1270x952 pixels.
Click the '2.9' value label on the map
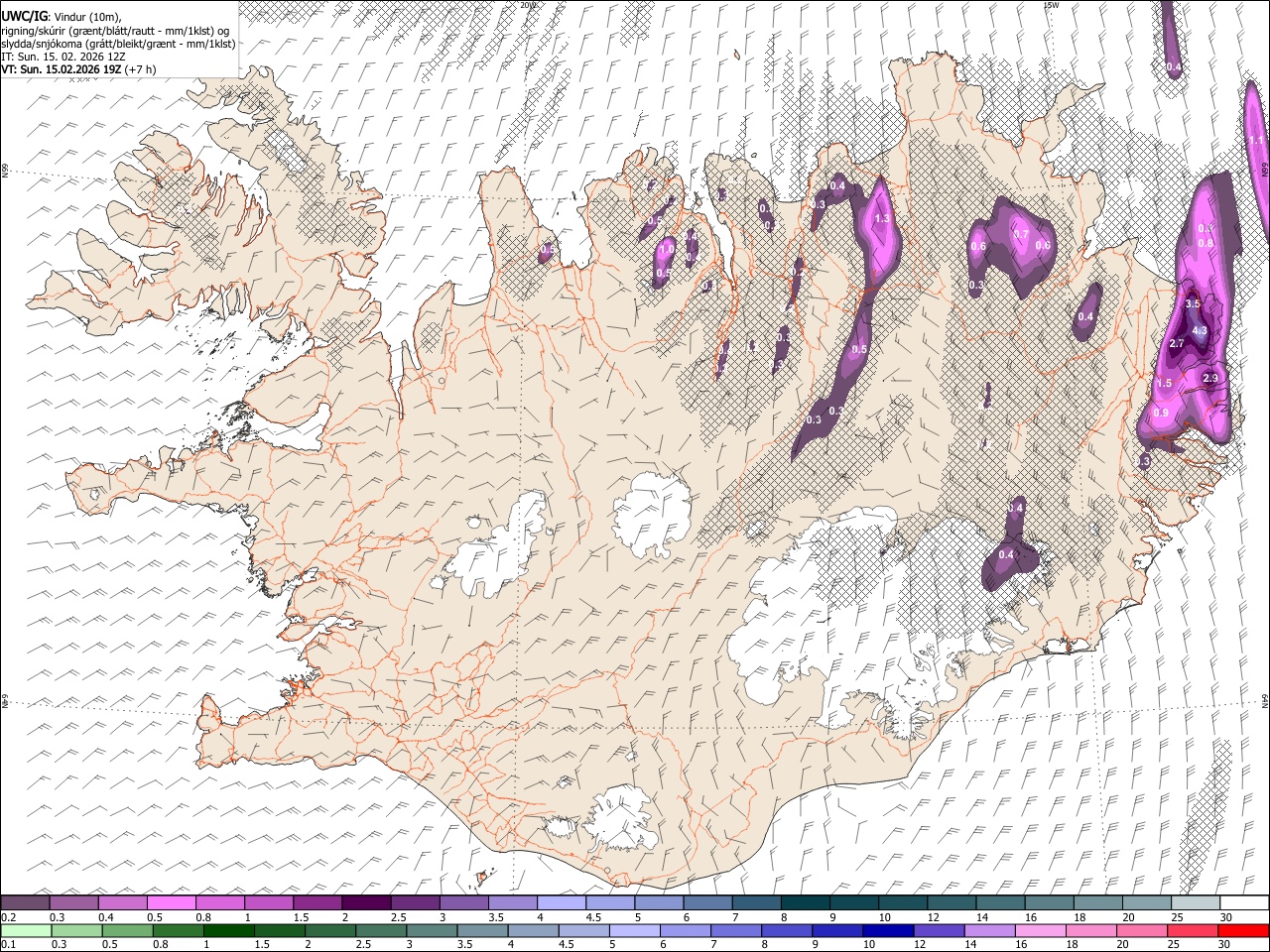click(1210, 379)
